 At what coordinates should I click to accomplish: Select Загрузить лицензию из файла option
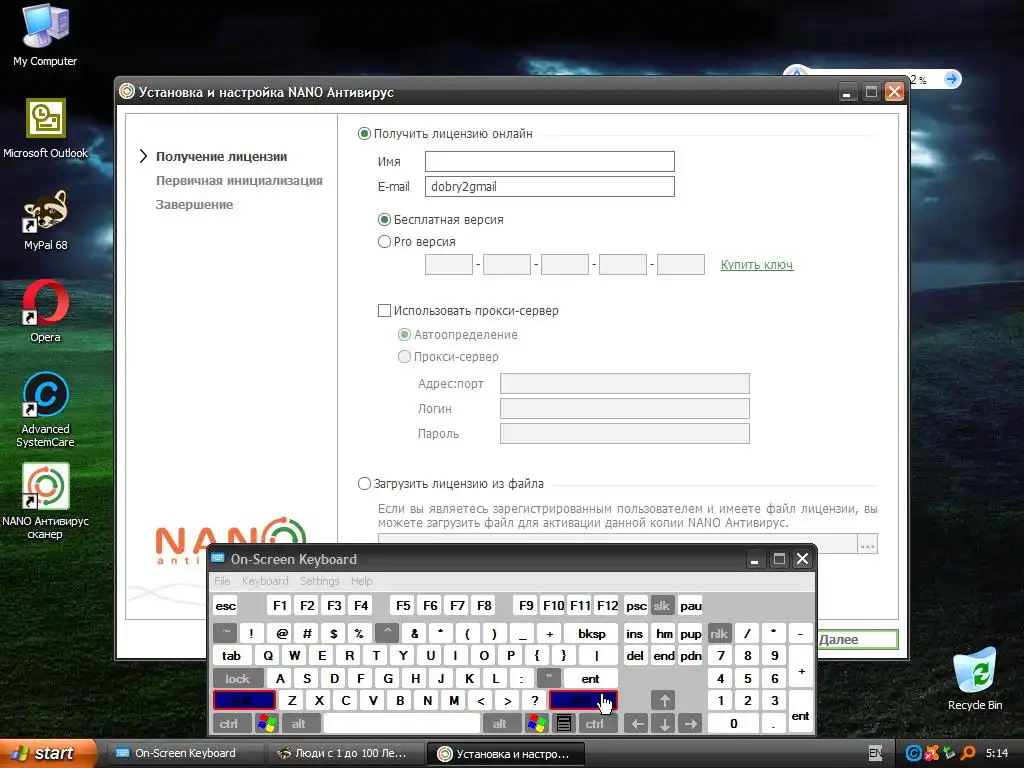[451, 484]
